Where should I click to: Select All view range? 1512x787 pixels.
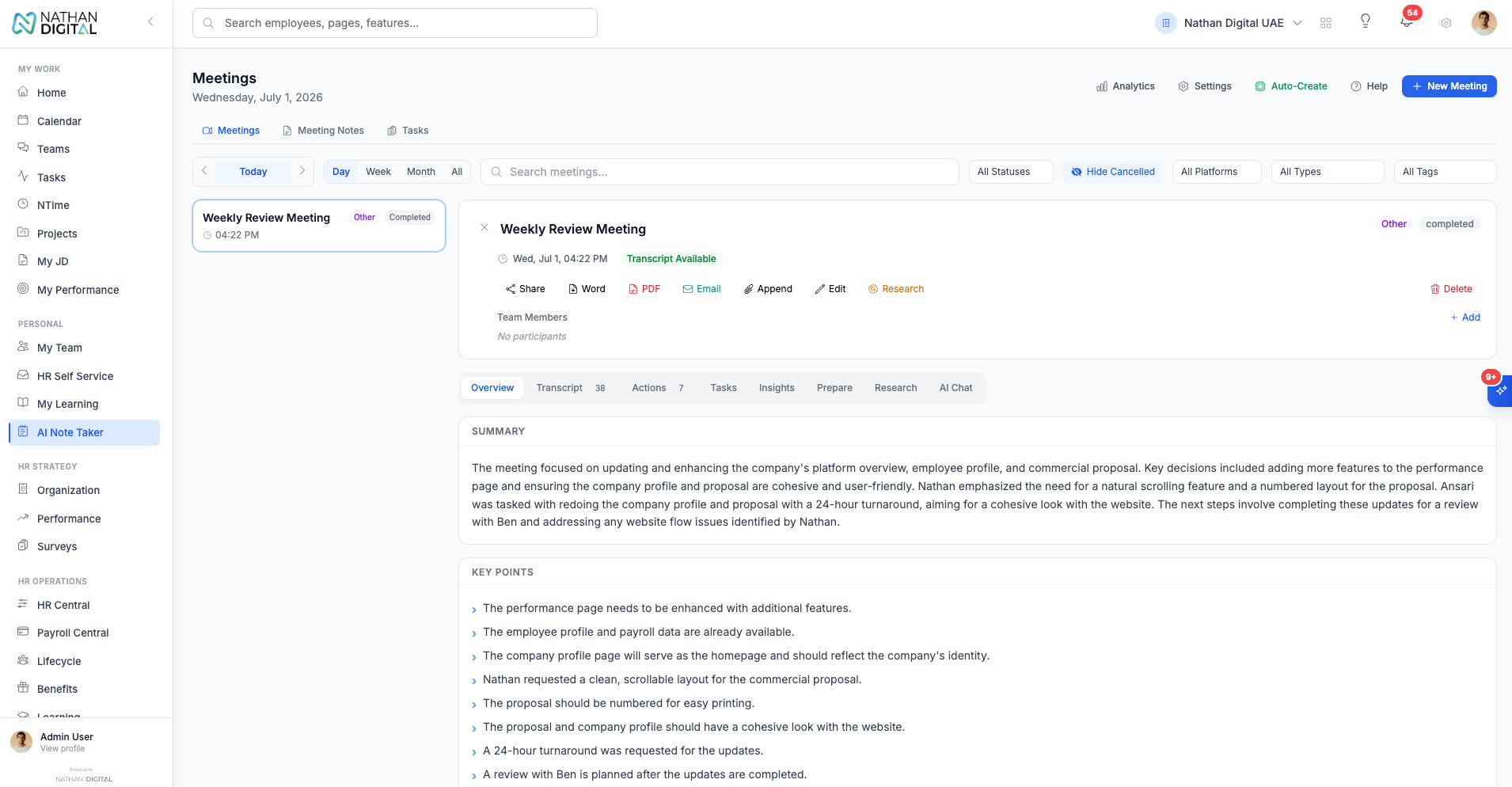tap(457, 172)
